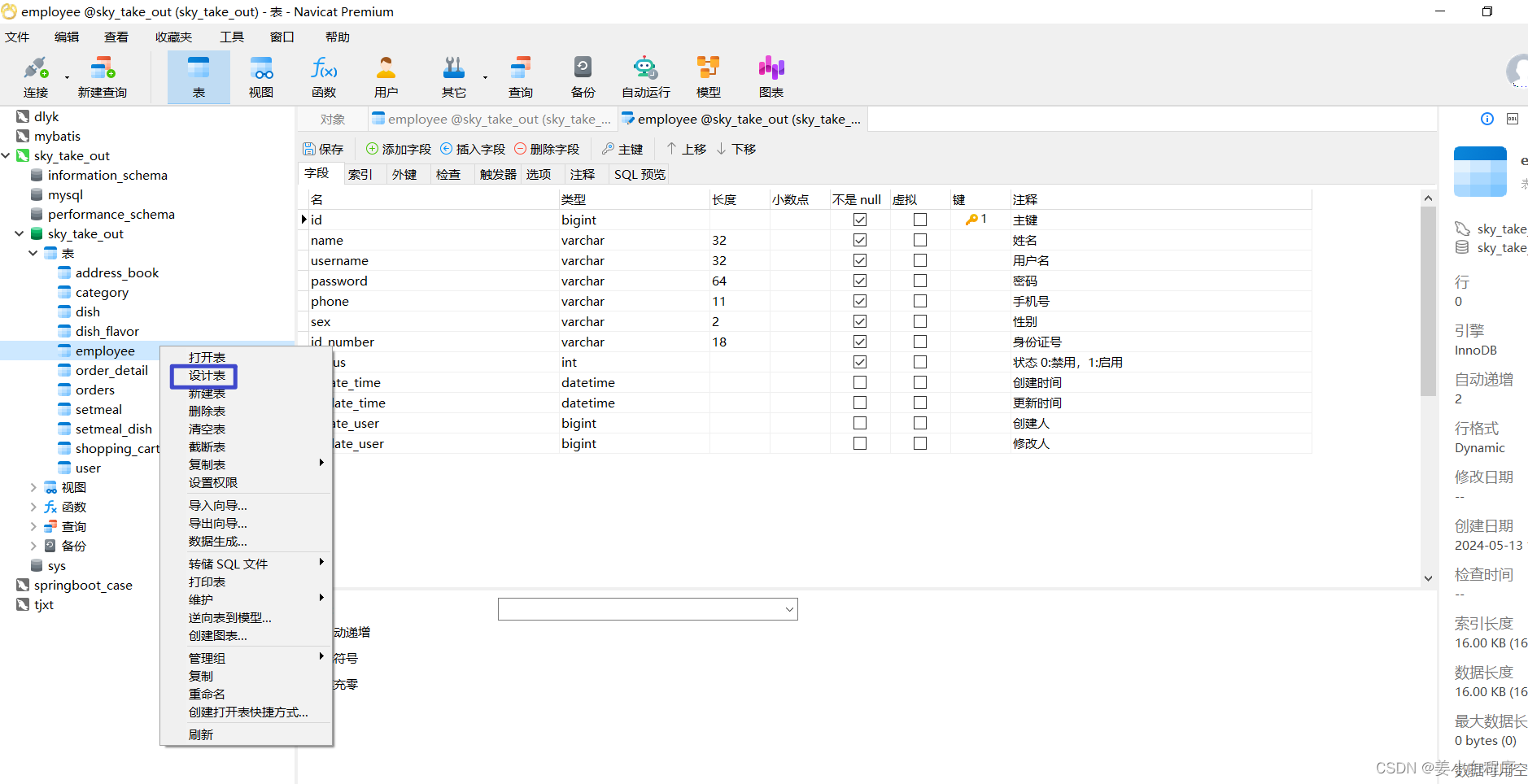Select the 图表 (Charts) toolbar icon
Screen dimensions: 1528x784
tap(770, 76)
